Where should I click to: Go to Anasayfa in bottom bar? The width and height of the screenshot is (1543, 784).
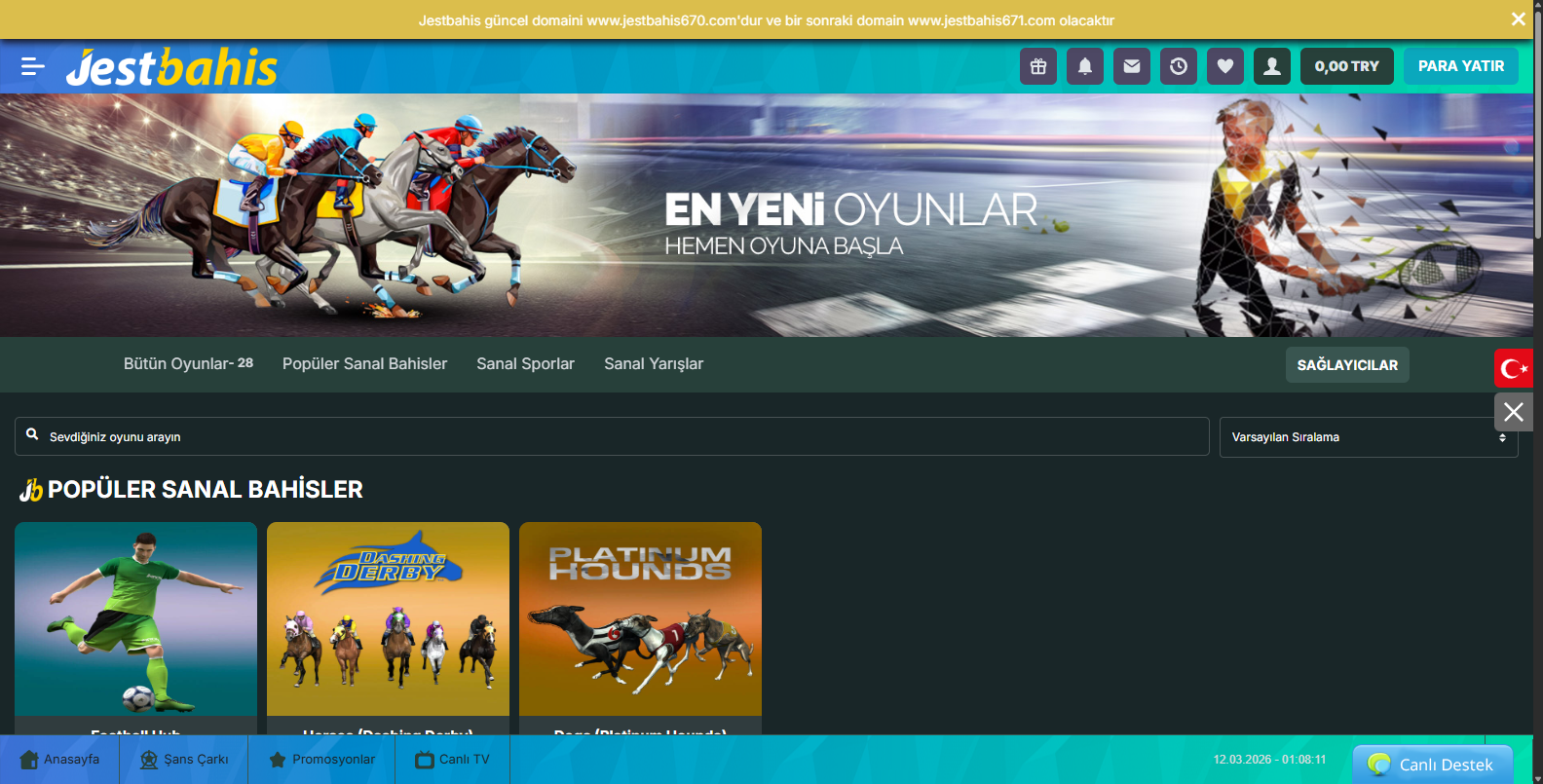pos(59,760)
